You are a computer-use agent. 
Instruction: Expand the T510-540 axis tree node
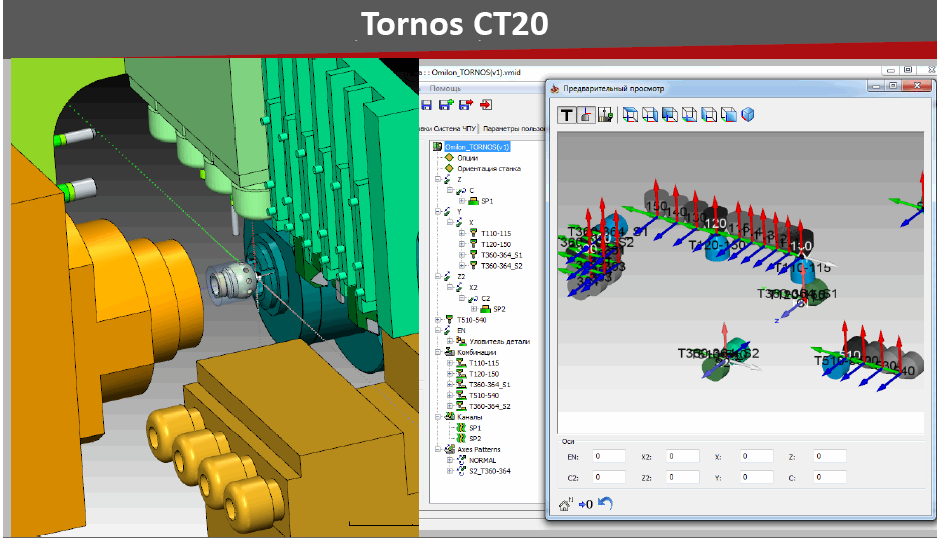438,320
